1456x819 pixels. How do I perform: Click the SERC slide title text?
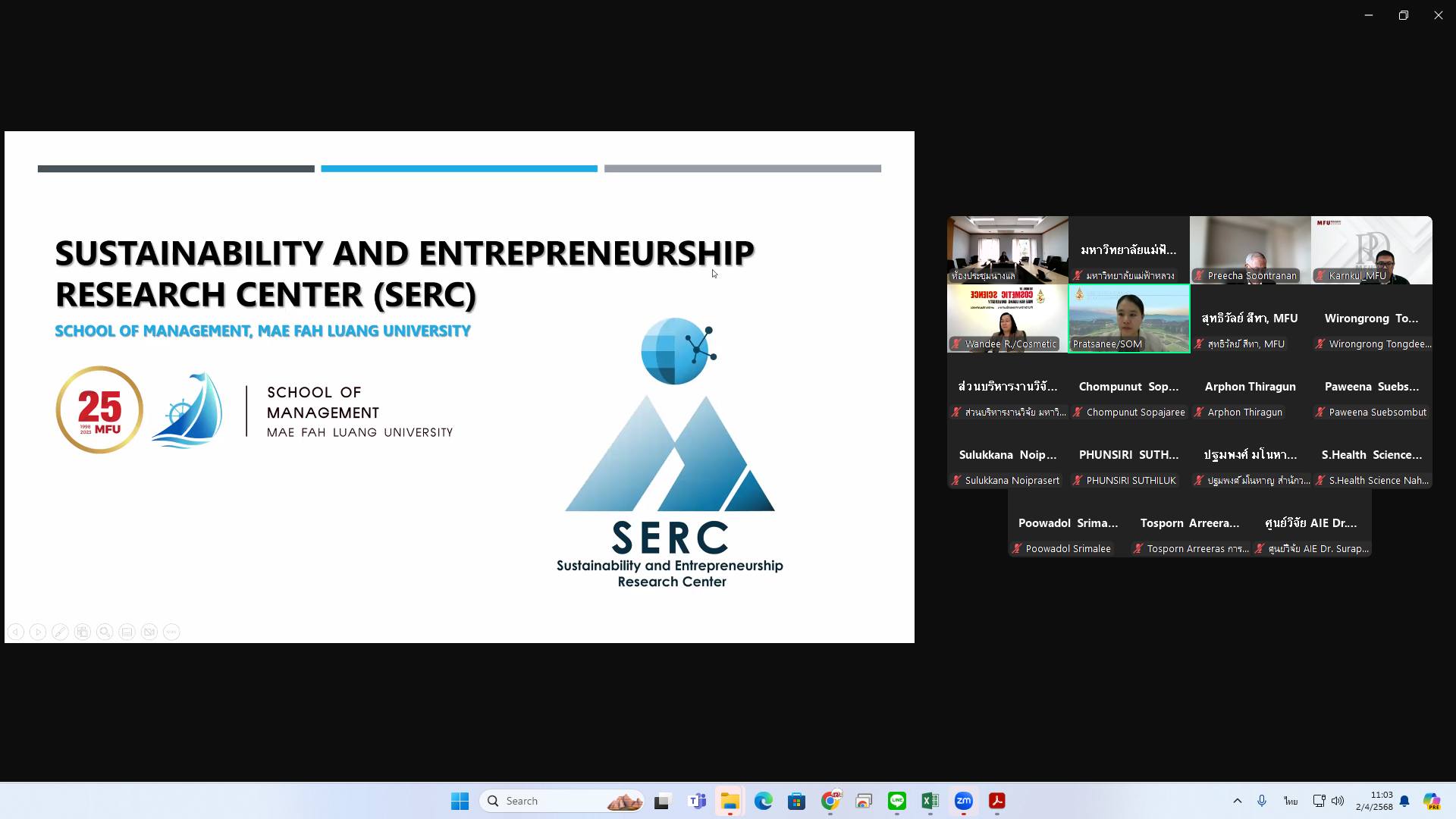click(x=404, y=274)
